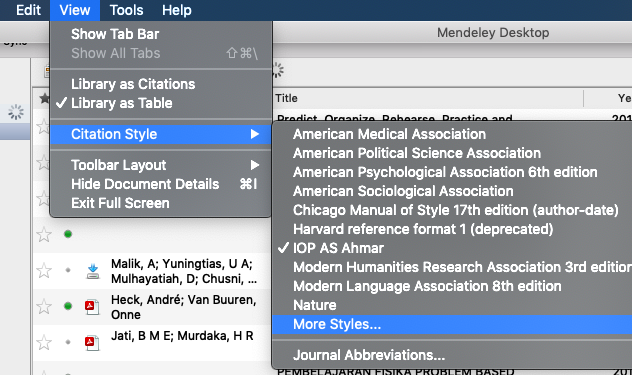Pick American Psychological Association 6th edition
This screenshot has width=632, height=375.
[452, 172]
